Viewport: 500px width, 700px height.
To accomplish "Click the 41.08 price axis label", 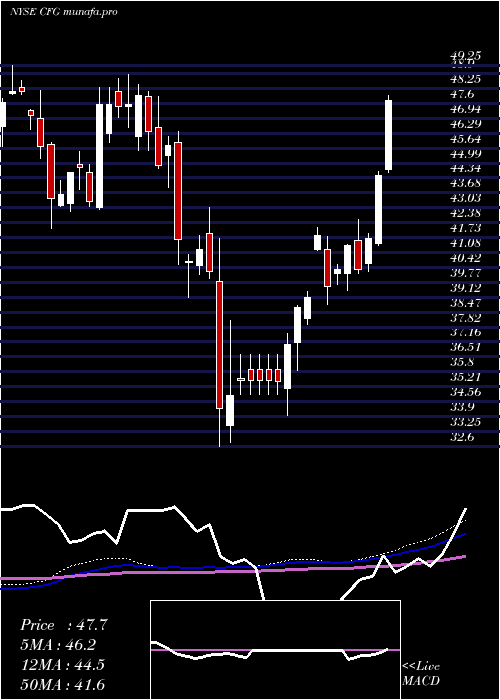I will [x=466, y=243].
